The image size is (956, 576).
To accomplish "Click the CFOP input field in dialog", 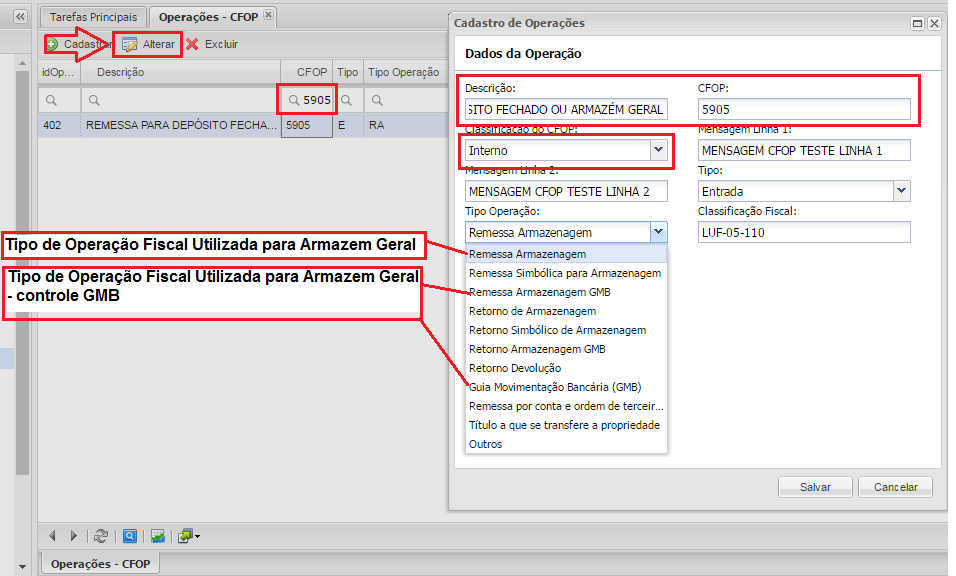I will click(804, 110).
